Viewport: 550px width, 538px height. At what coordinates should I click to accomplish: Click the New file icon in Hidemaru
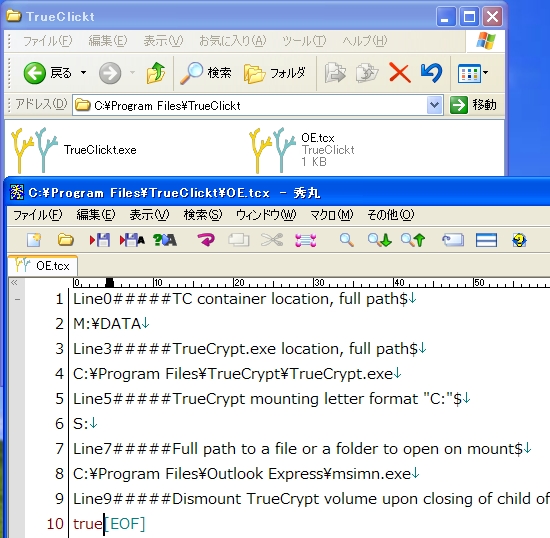(34, 240)
